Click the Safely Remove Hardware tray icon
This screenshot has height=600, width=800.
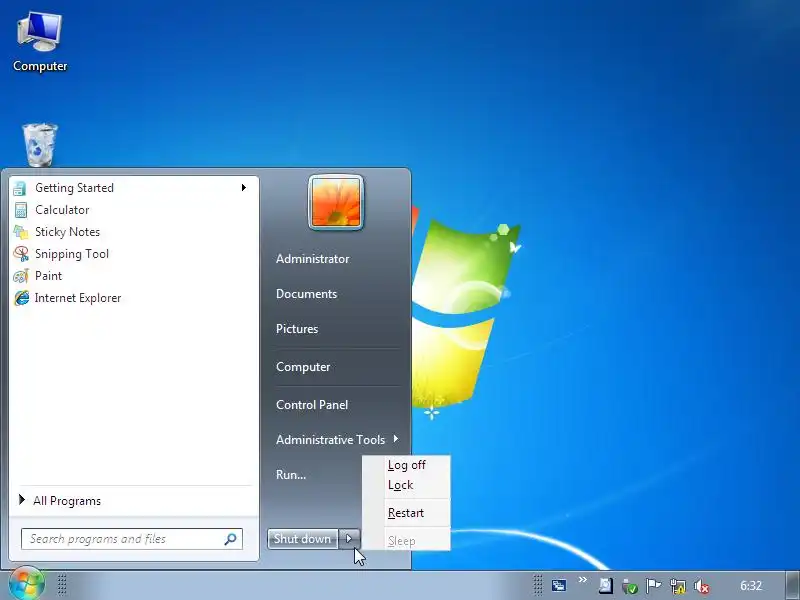tap(630, 586)
